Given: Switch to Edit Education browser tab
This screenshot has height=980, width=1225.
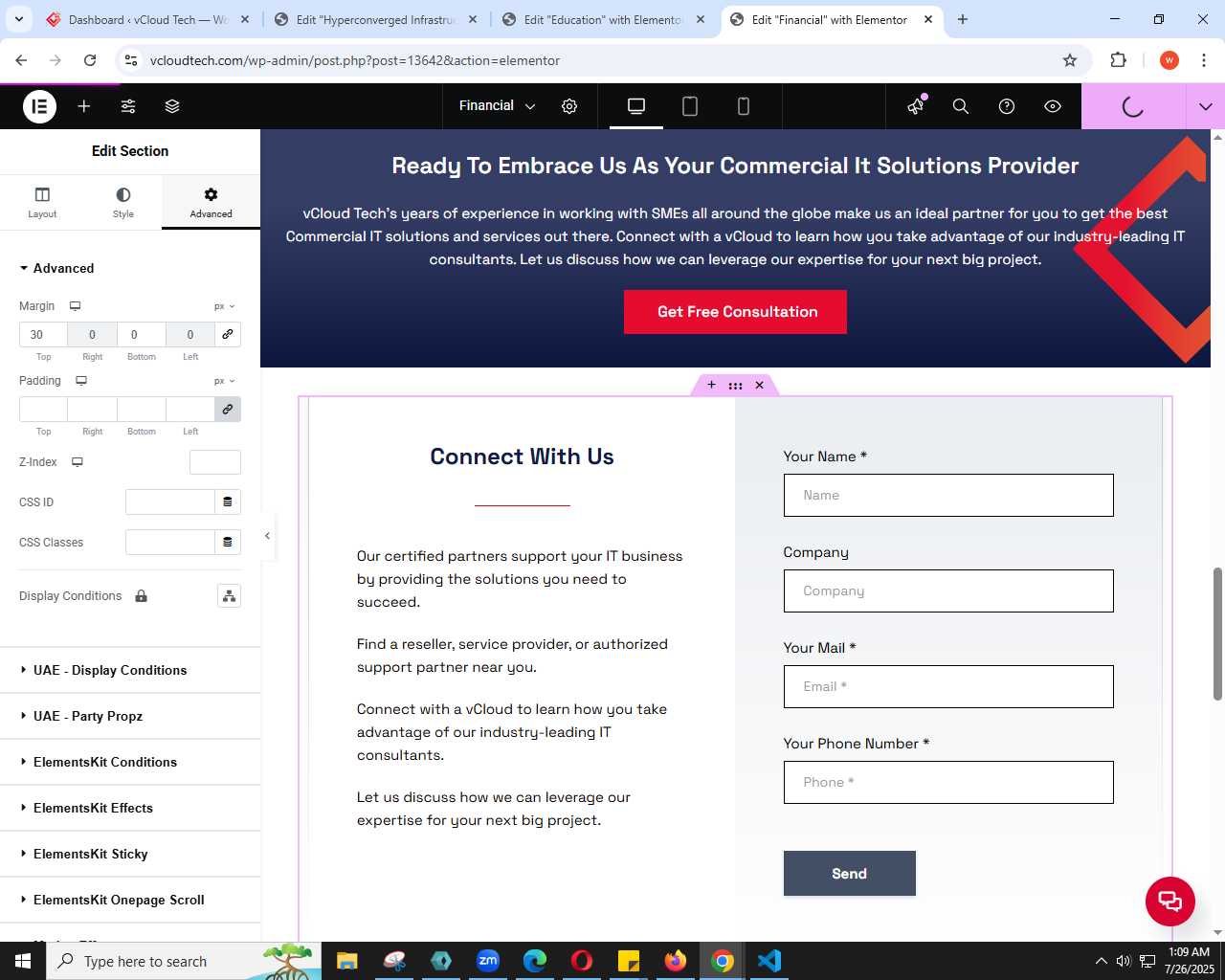Looking at the screenshot, I should (x=603, y=19).
